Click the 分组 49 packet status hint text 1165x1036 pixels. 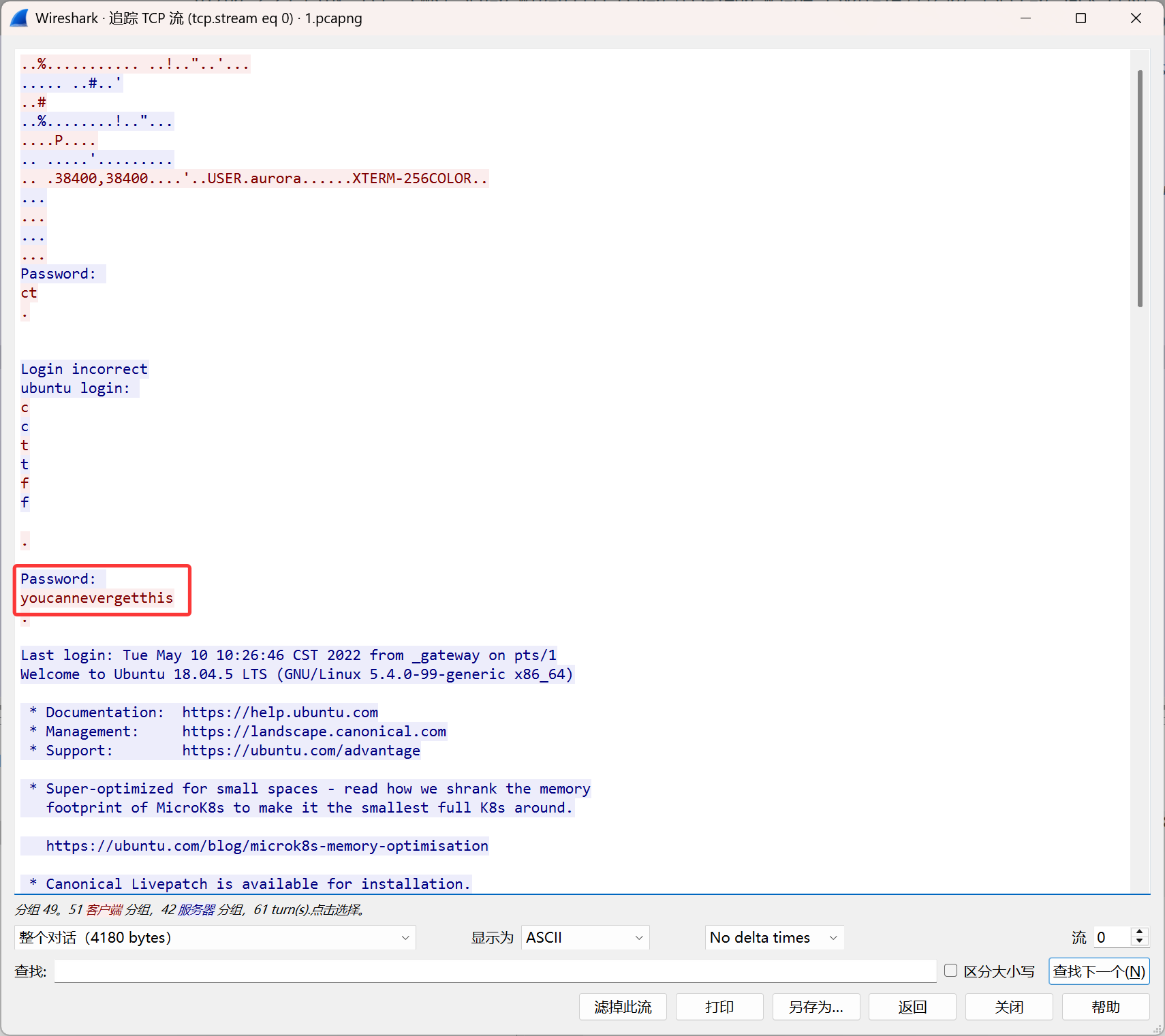(190, 909)
